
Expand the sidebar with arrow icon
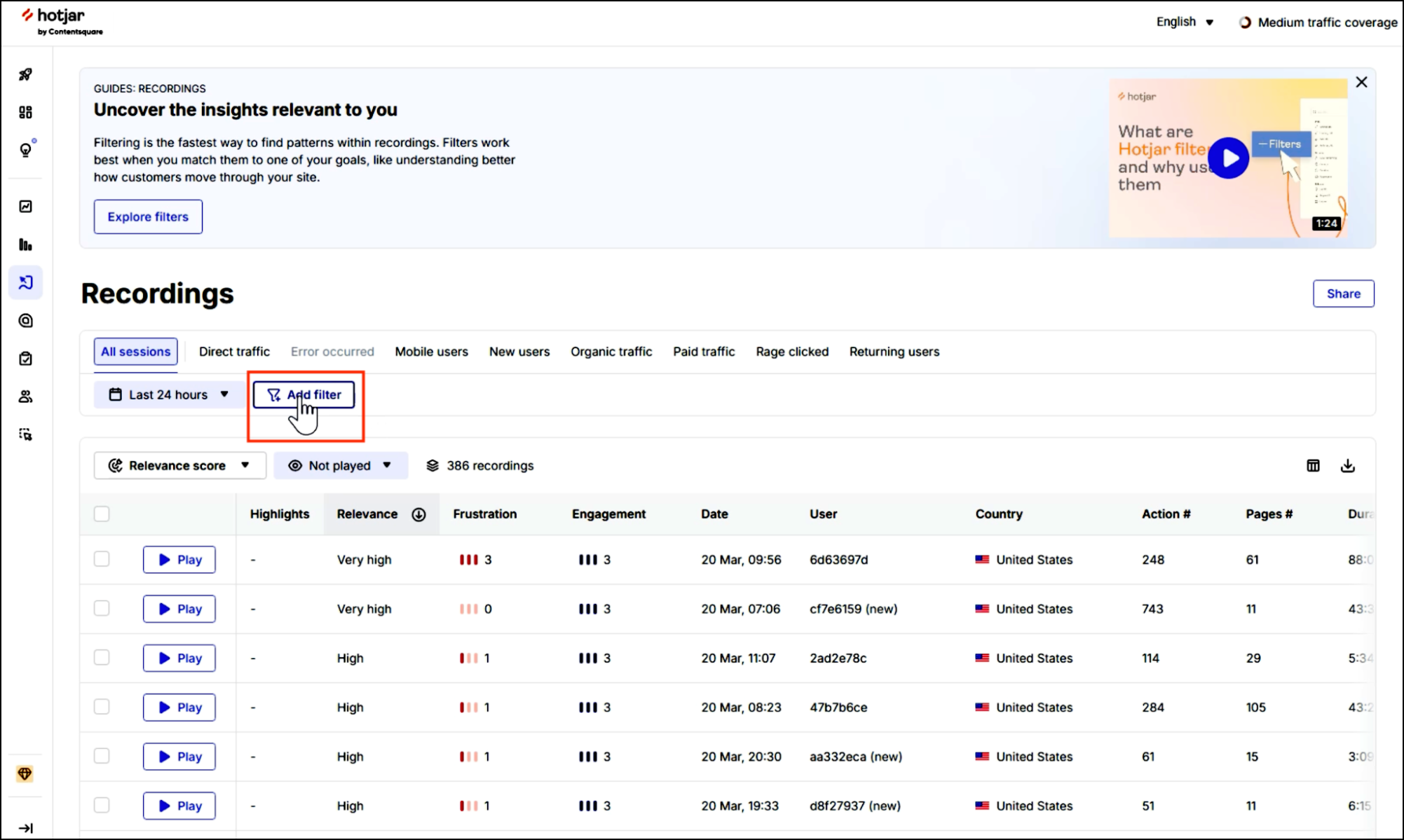(x=25, y=828)
